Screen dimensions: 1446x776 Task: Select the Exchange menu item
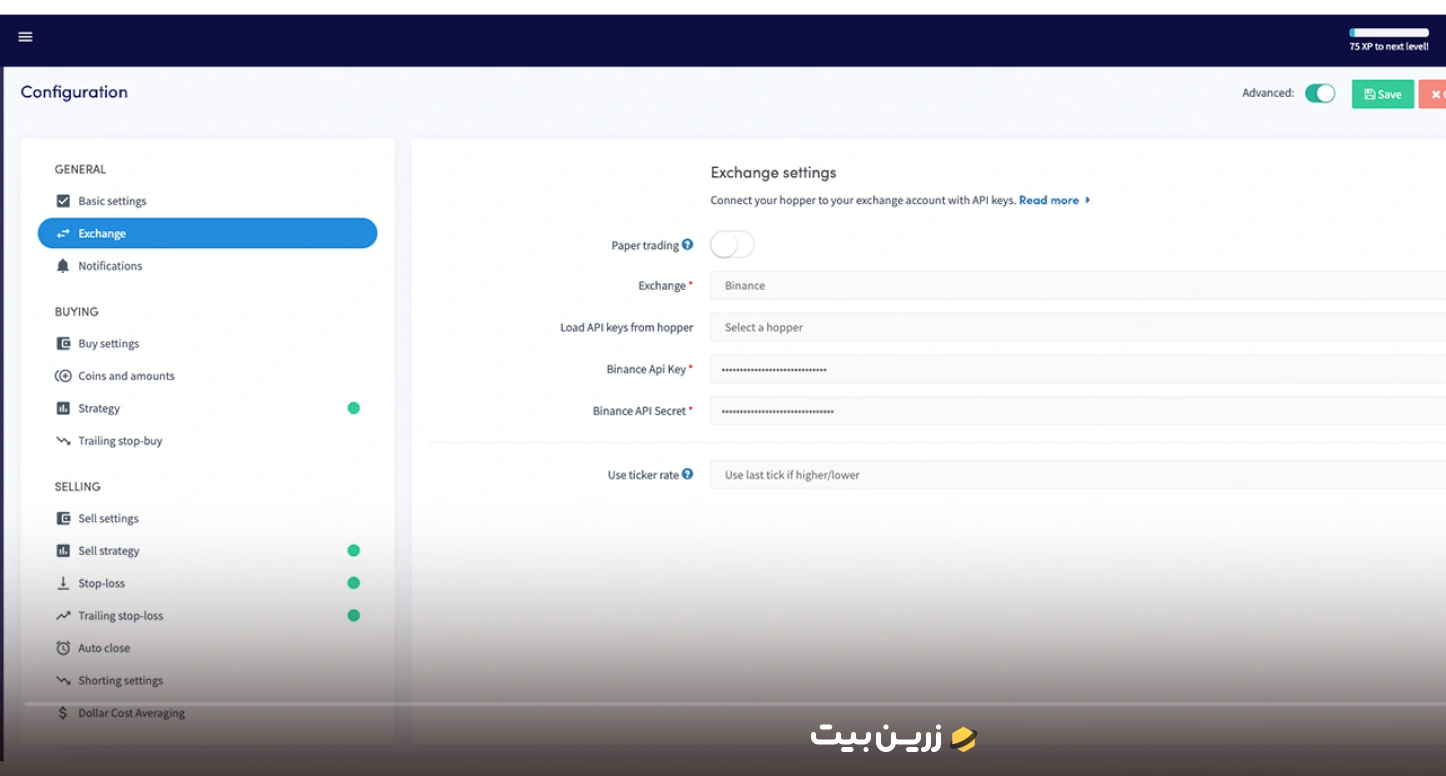[x=207, y=234]
